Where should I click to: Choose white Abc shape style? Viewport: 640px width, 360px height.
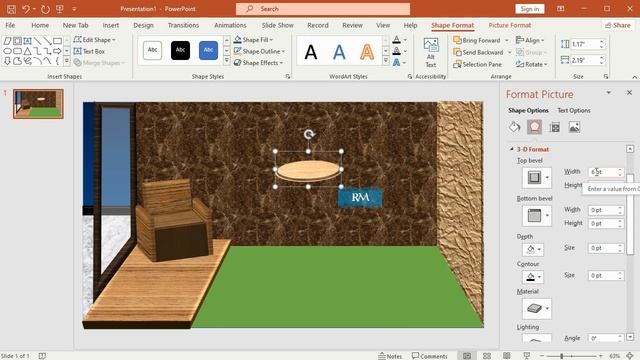tap(152, 50)
